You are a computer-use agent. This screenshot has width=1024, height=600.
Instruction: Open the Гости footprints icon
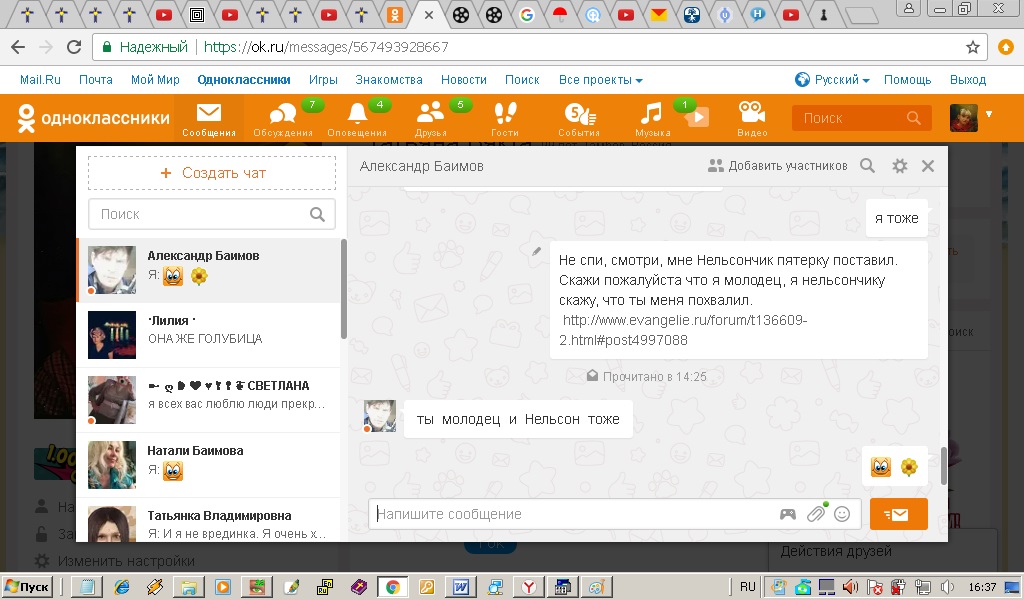[505, 116]
